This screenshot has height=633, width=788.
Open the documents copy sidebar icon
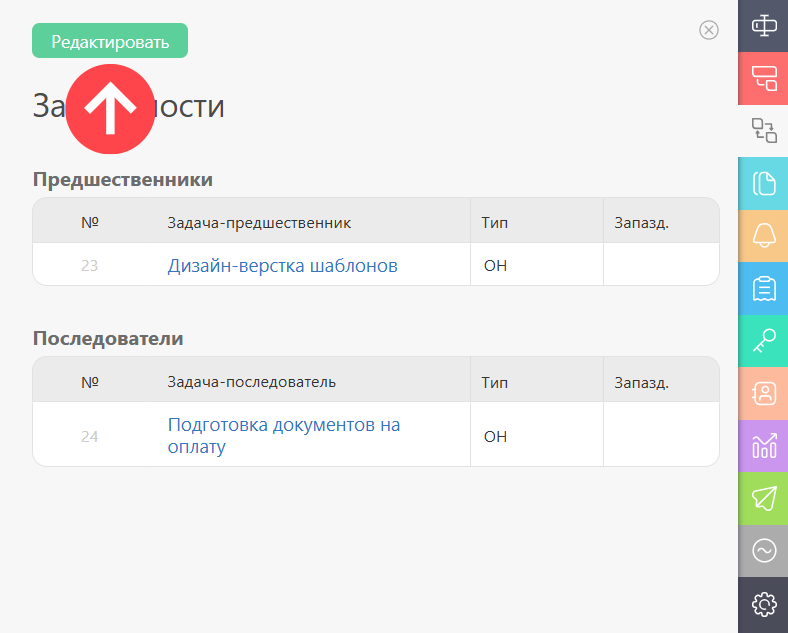click(763, 183)
